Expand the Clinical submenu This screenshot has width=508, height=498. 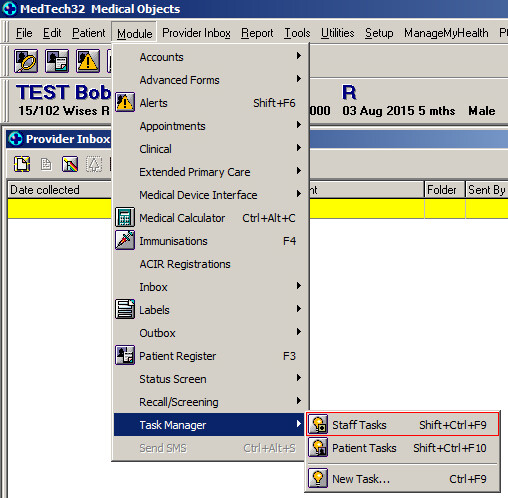[x=211, y=149]
